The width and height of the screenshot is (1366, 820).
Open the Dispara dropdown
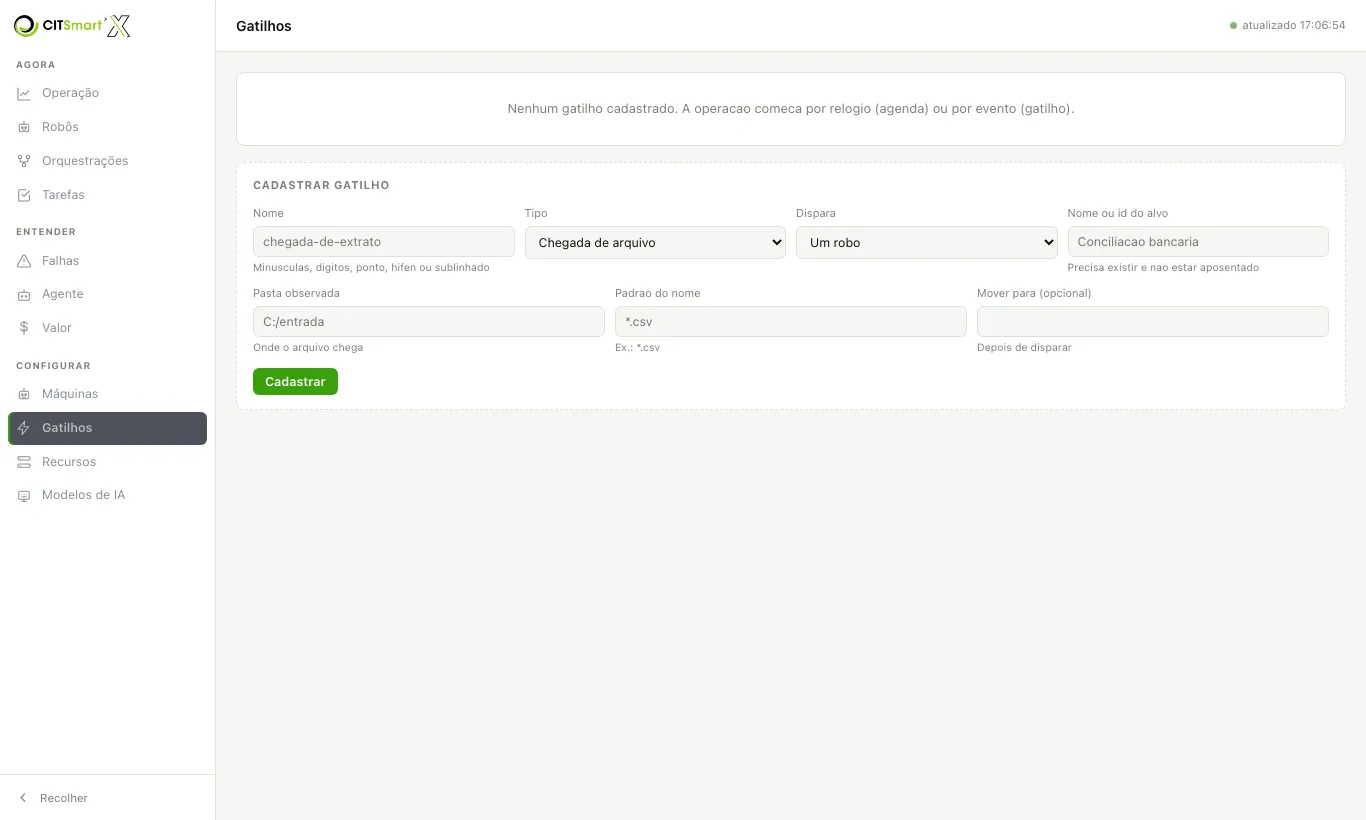click(926, 242)
